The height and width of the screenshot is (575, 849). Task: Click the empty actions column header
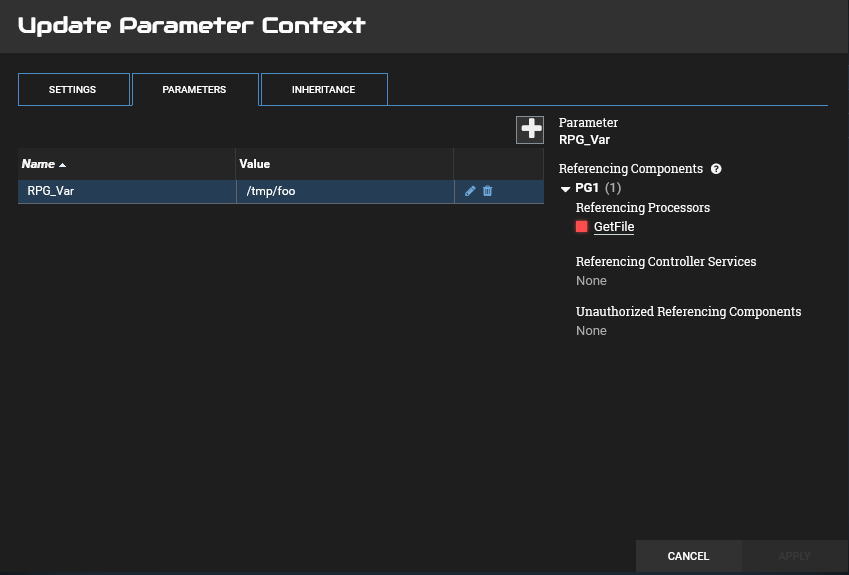pyautogui.click(x=498, y=164)
